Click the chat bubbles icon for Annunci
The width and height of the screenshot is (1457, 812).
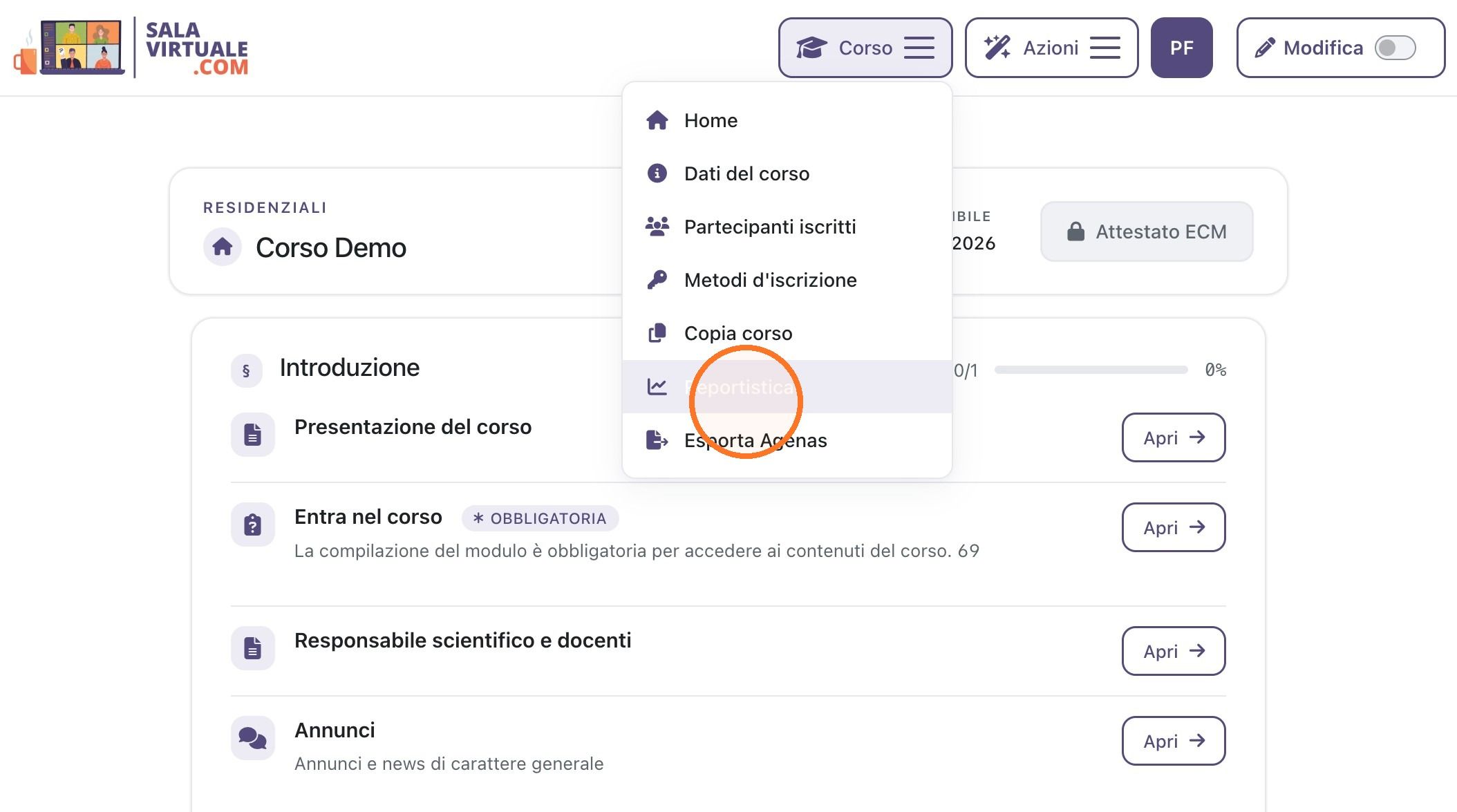[252, 738]
